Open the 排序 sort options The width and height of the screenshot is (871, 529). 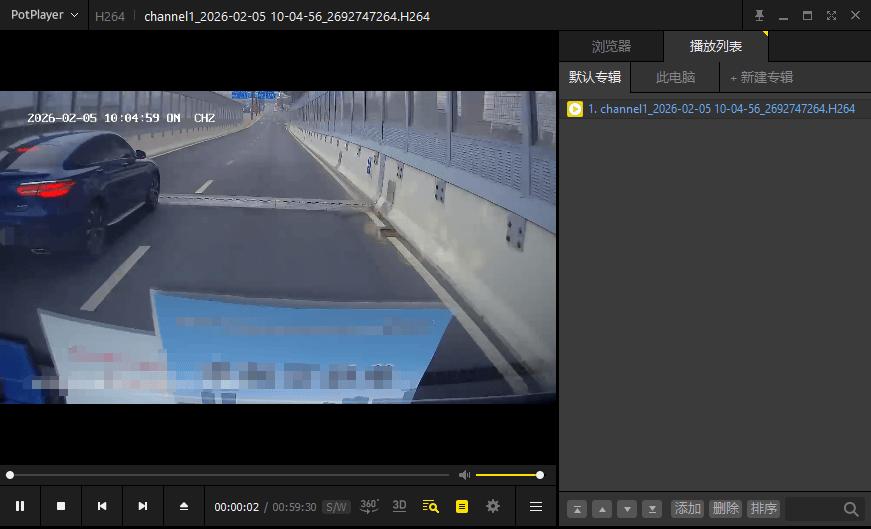click(x=764, y=508)
